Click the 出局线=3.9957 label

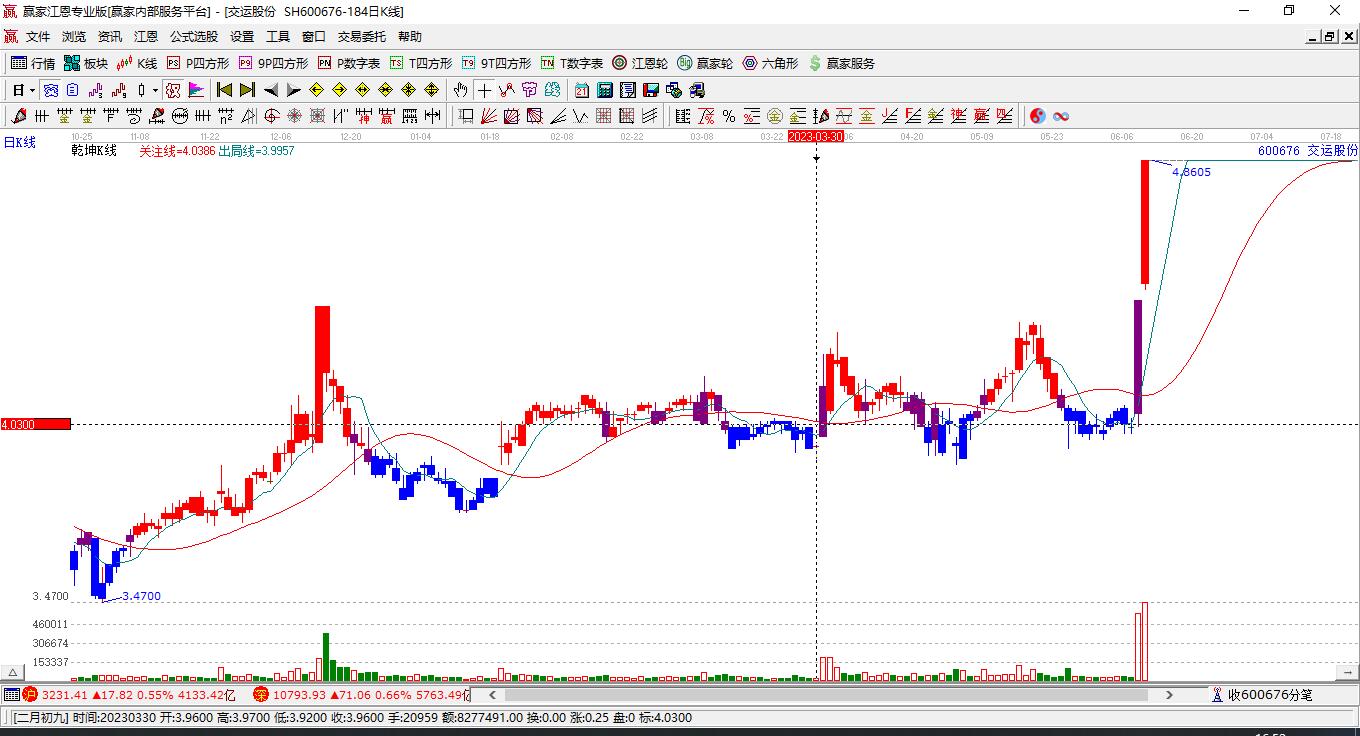click(256, 151)
